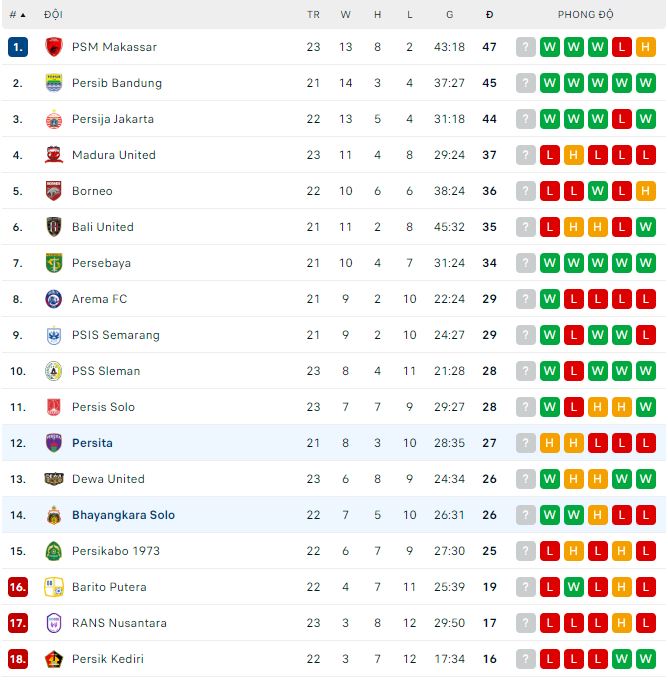This screenshot has width=668, height=681.
Task: Click the Persija Jakarta club crest
Action: pos(54,119)
